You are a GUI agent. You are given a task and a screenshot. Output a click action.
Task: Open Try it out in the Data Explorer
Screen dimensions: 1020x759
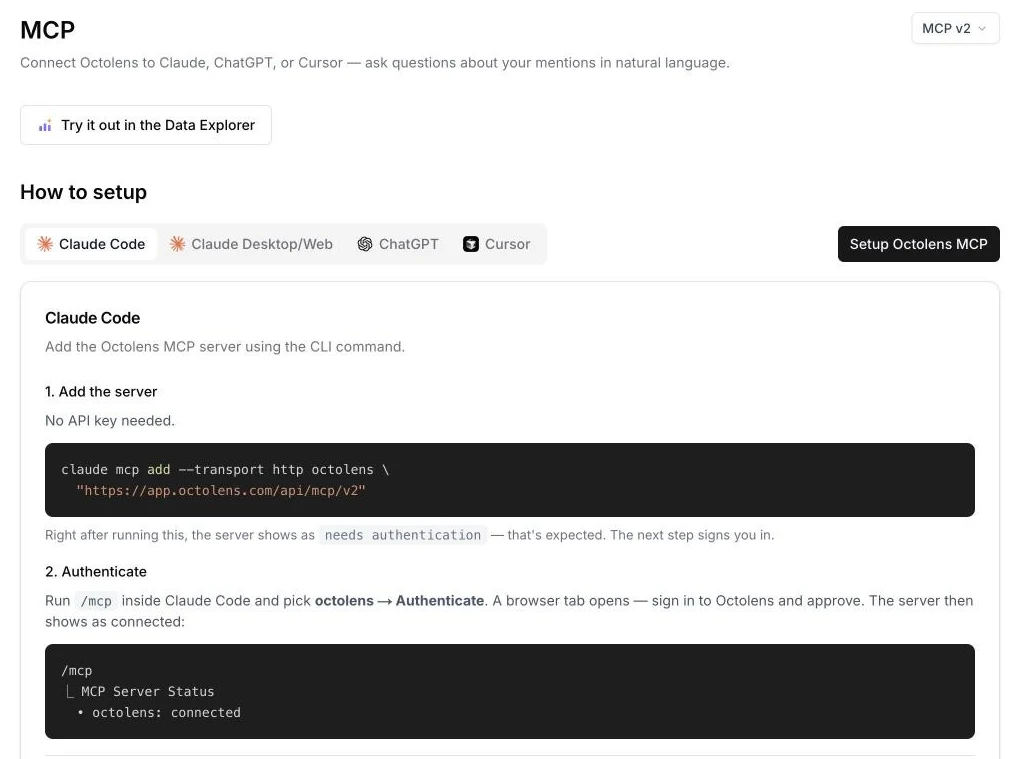pos(146,125)
